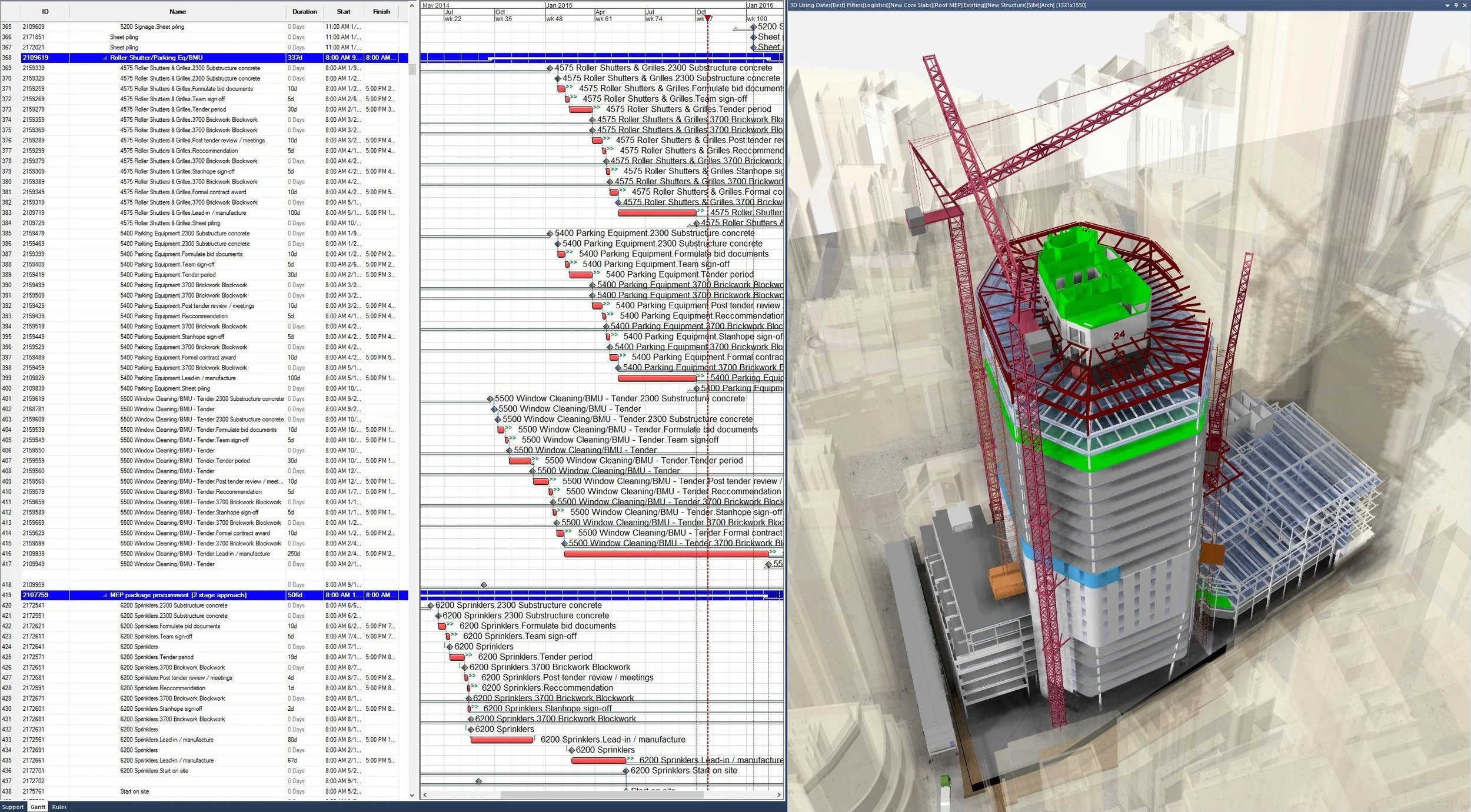This screenshot has width=1471, height=812.
Task: Select the Gantt tab
Action: coord(38,807)
